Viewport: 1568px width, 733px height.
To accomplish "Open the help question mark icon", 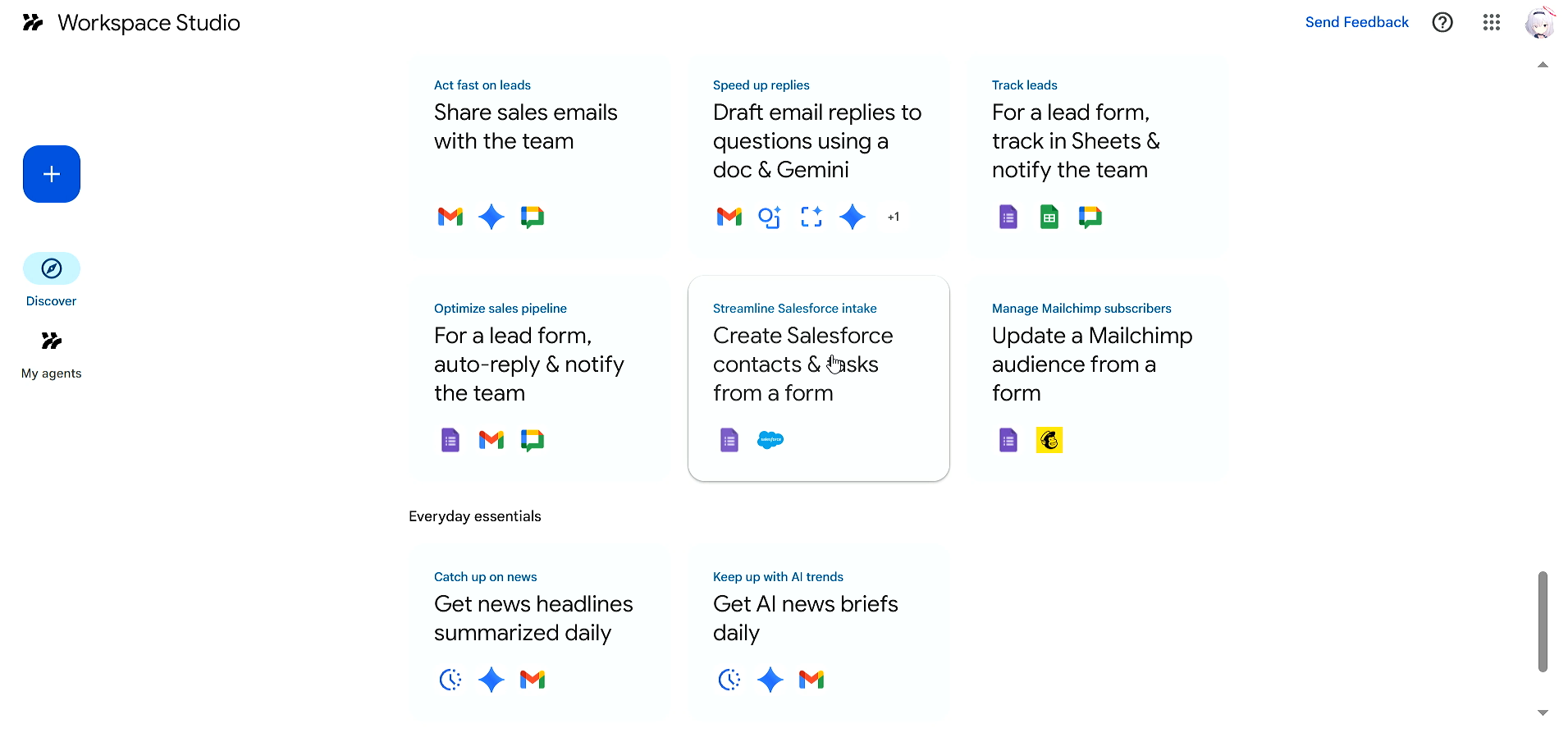I will (x=1442, y=22).
